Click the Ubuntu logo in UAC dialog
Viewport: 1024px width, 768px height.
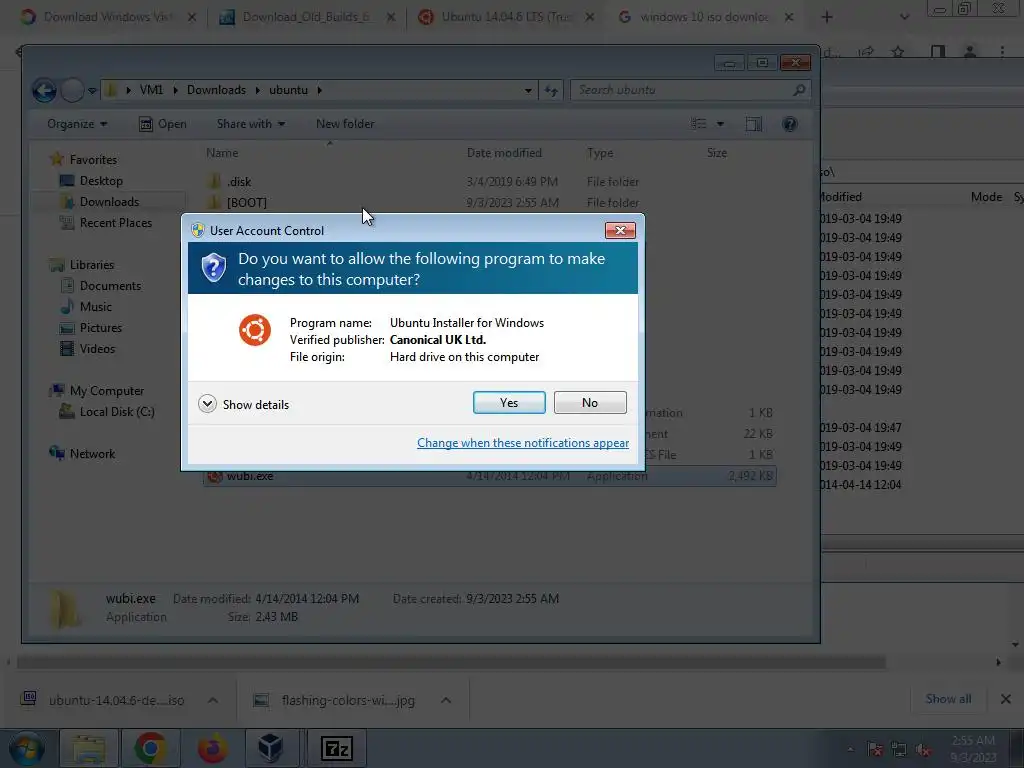pos(255,330)
